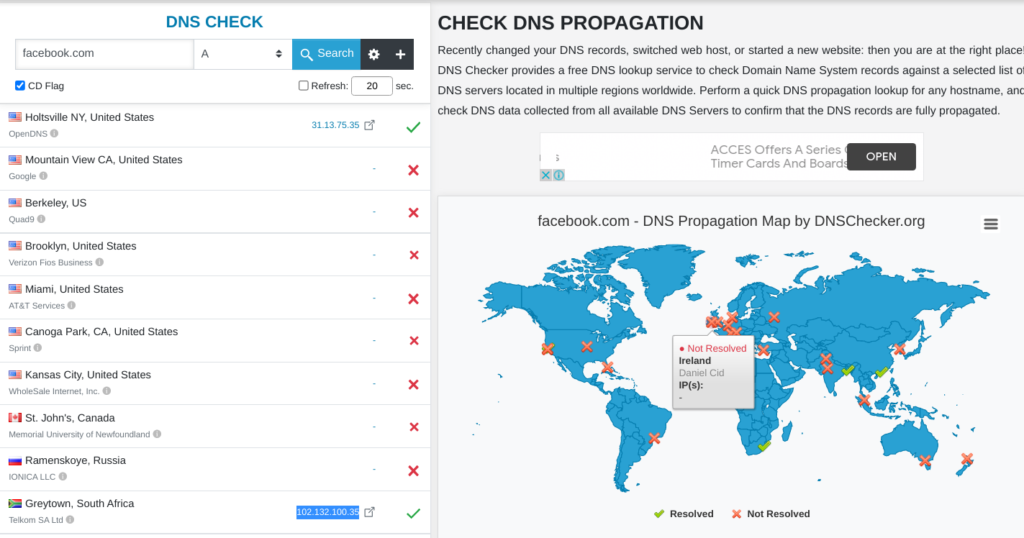Show OpenDNS info icon
The image size is (1024, 538).
[54, 133]
